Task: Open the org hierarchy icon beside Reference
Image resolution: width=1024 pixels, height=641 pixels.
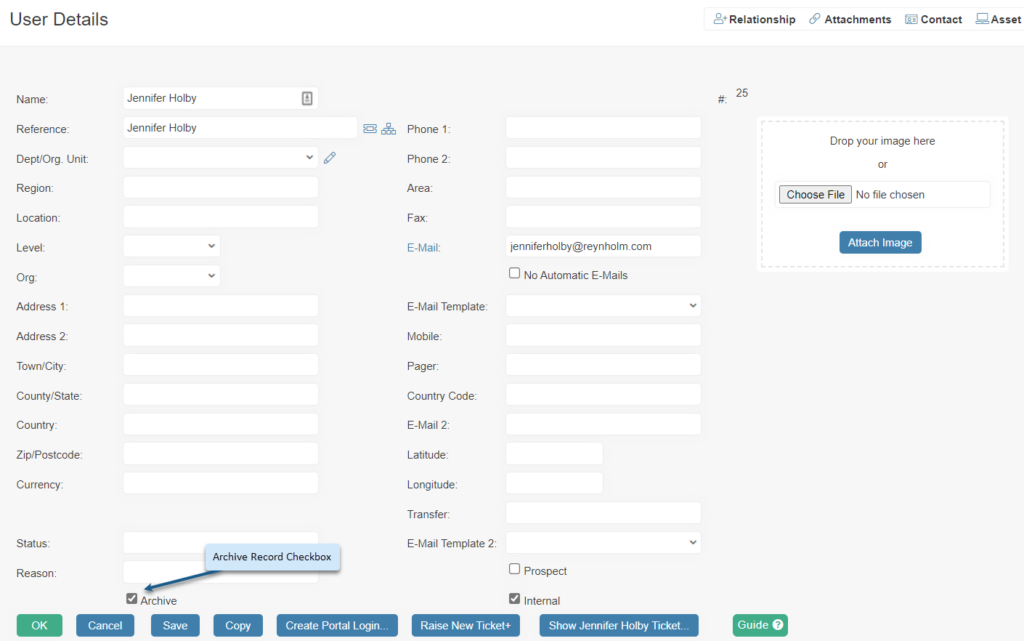Action: 388,128
